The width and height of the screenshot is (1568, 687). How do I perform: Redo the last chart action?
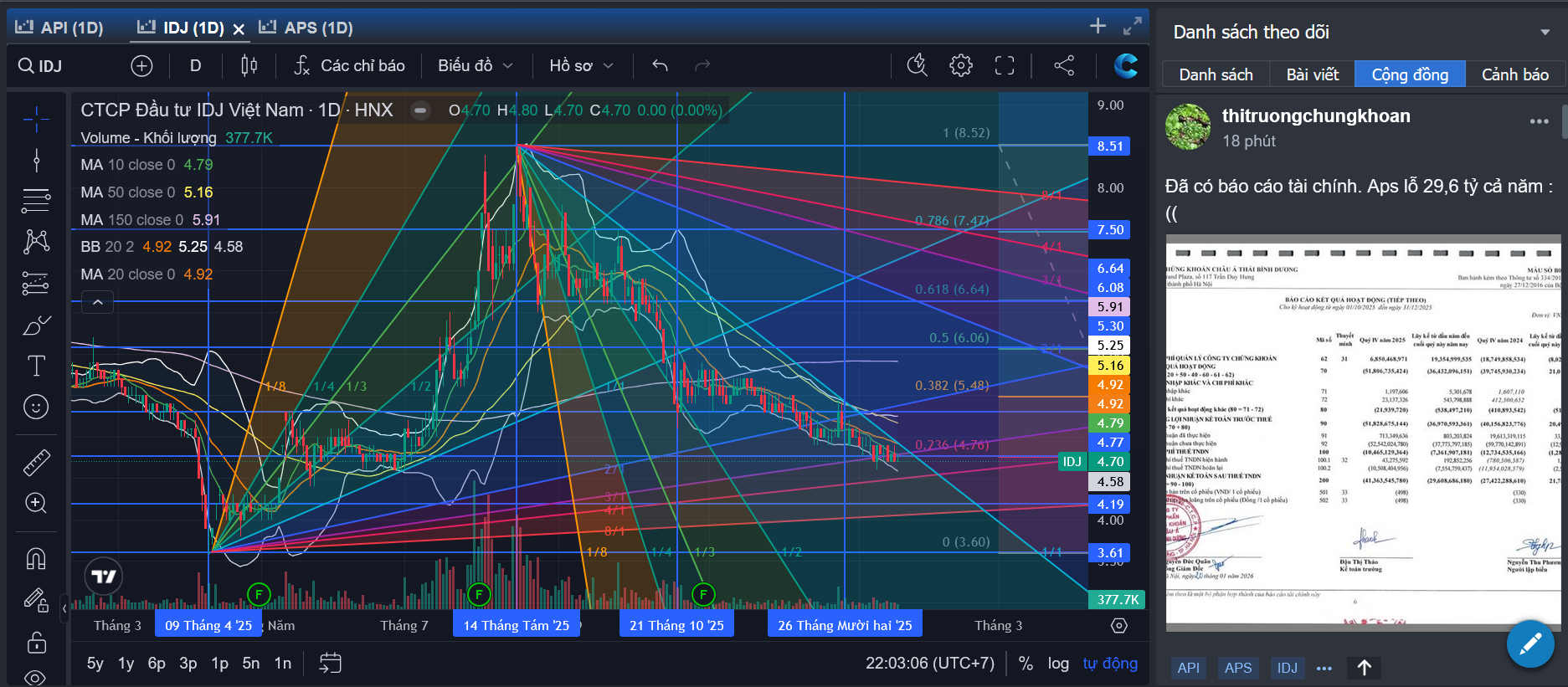click(702, 66)
